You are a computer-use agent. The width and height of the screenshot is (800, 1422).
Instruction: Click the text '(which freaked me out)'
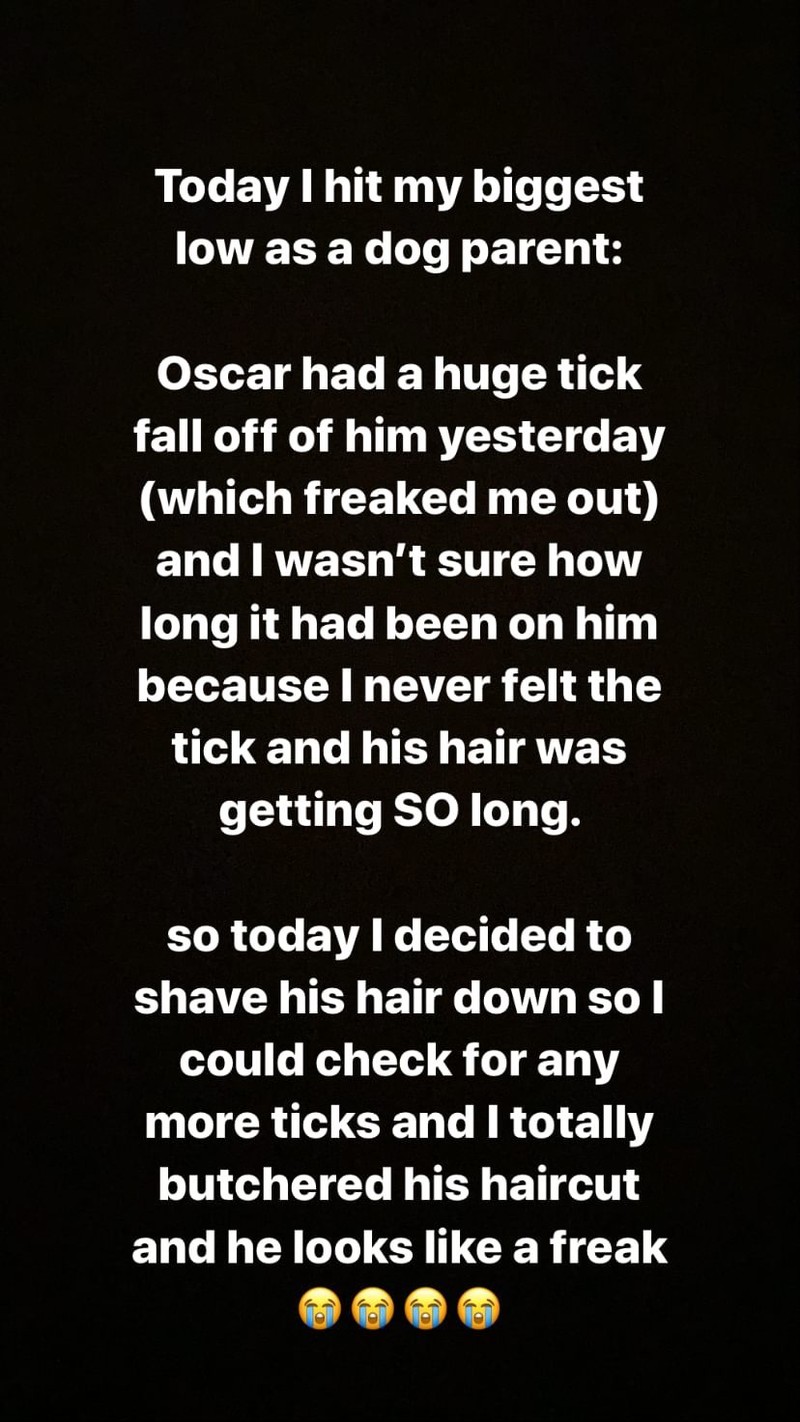[x=399, y=501]
